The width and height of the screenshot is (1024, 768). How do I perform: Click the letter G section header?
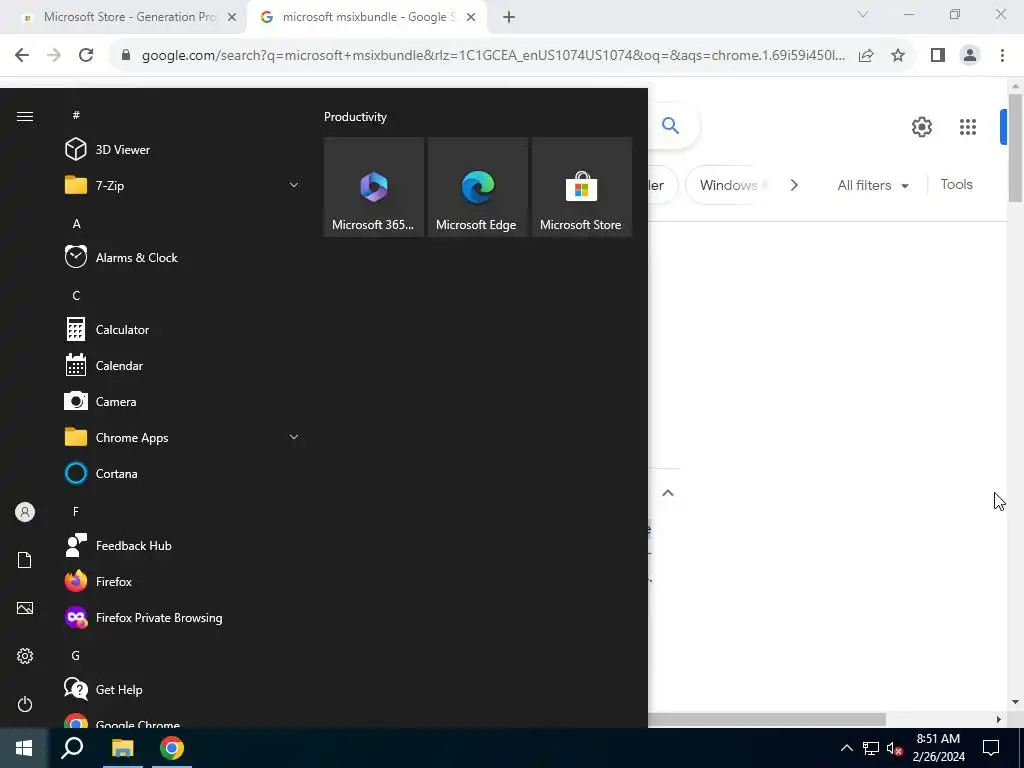pos(76,655)
